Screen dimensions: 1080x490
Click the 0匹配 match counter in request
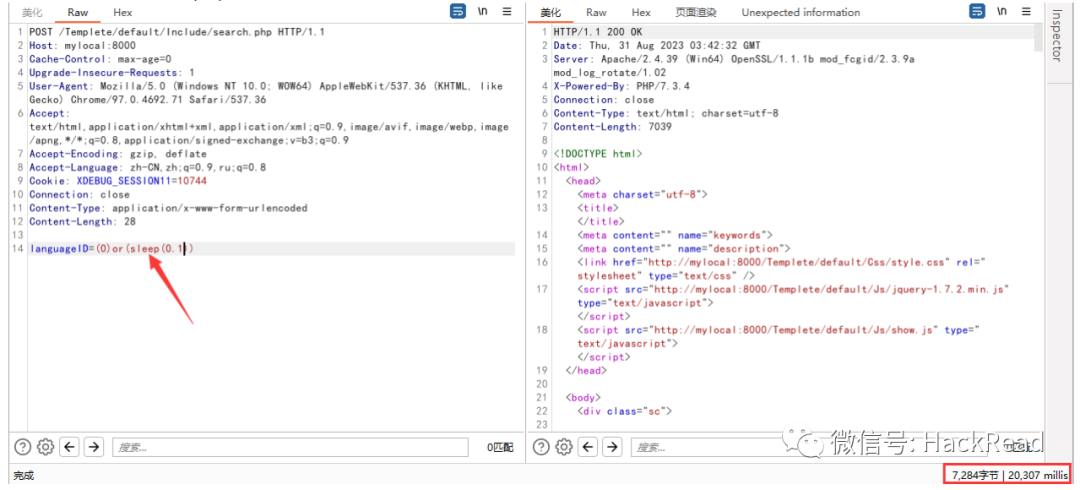click(x=500, y=447)
